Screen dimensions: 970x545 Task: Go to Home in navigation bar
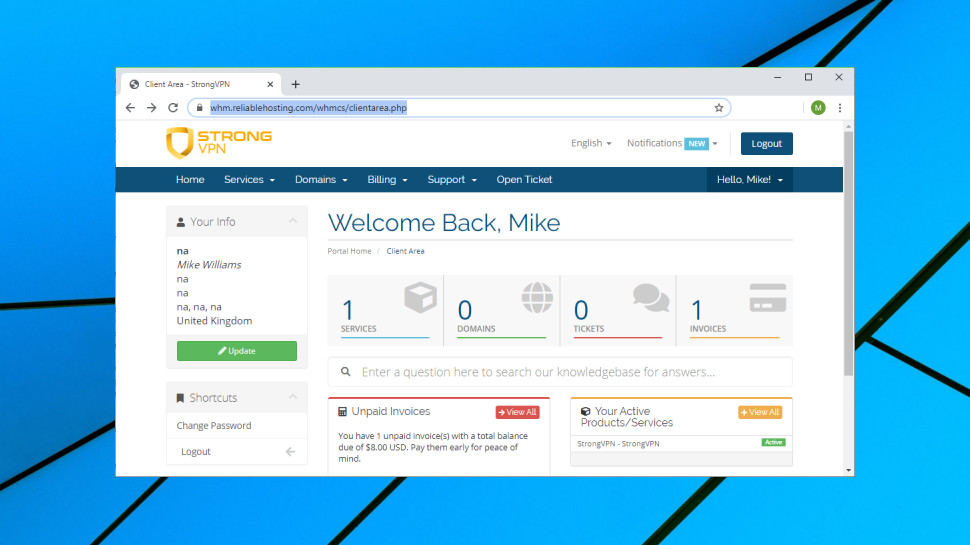(190, 179)
